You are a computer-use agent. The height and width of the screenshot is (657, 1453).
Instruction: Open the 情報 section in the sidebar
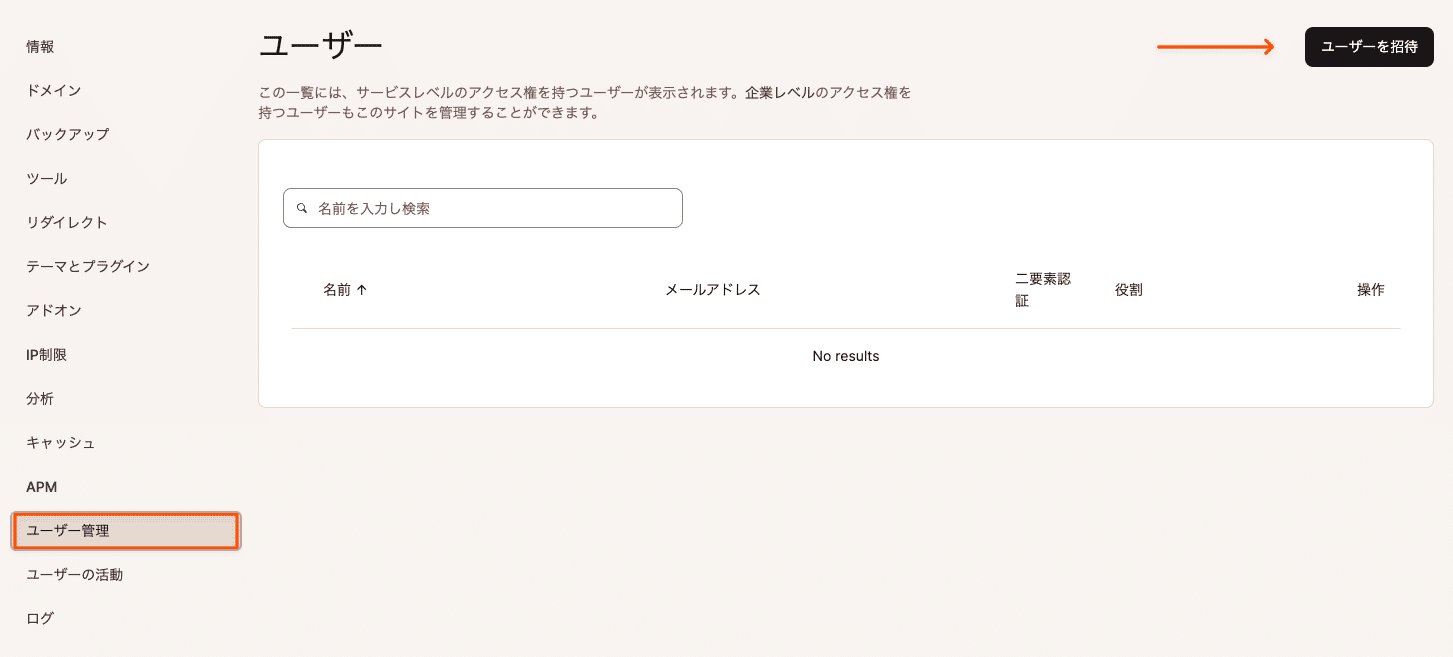click(x=40, y=45)
